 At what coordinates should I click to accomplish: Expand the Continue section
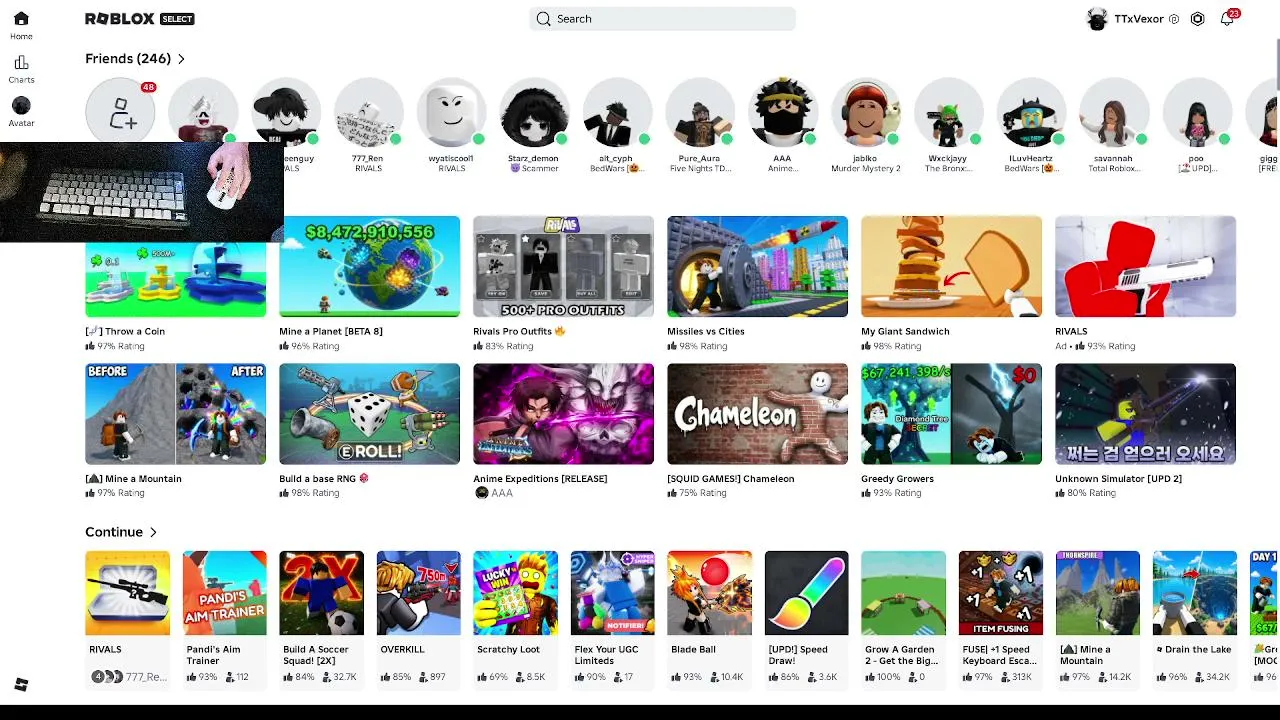(x=153, y=532)
